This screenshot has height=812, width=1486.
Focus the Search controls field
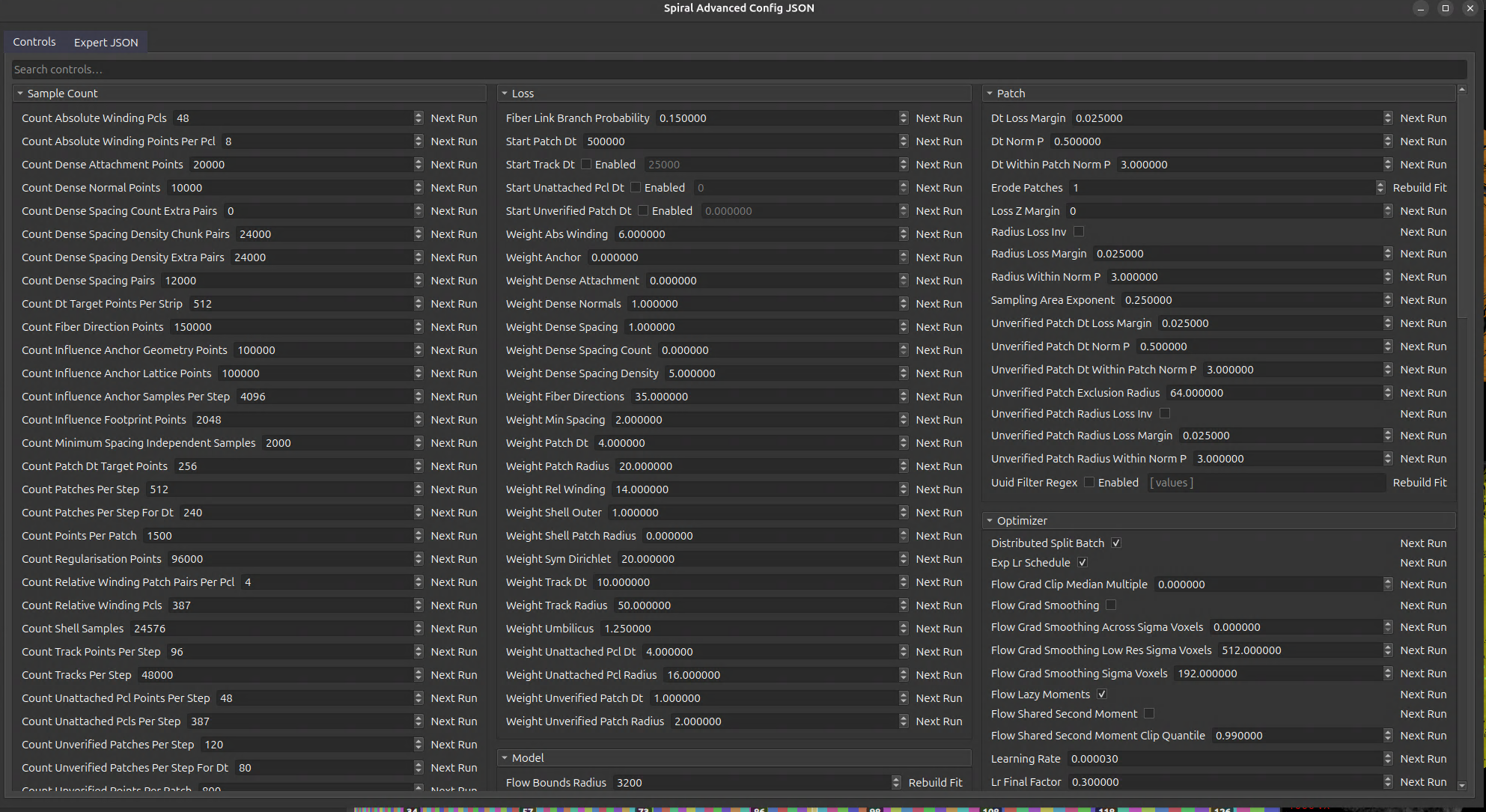[x=739, y=69]
